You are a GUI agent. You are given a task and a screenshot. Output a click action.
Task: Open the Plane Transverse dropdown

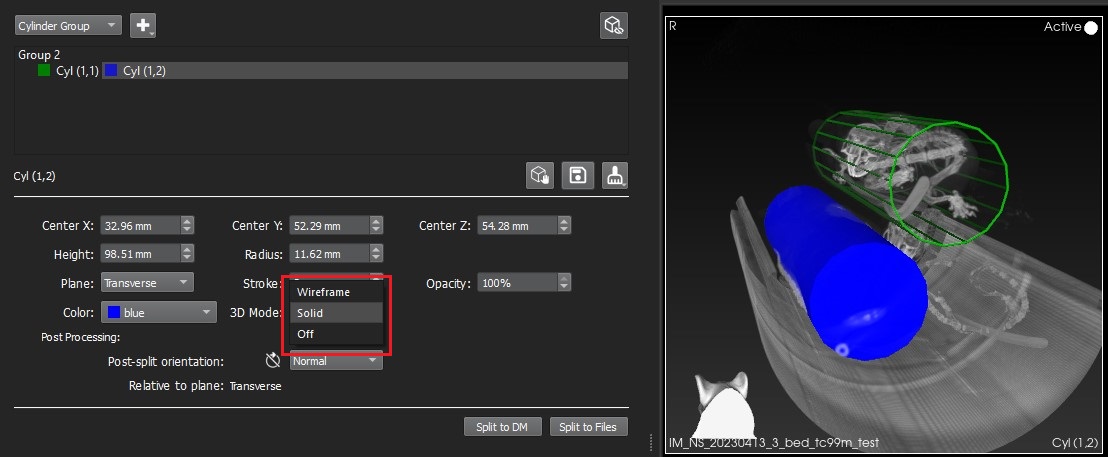pyautogui.click(x=146, y=283)
